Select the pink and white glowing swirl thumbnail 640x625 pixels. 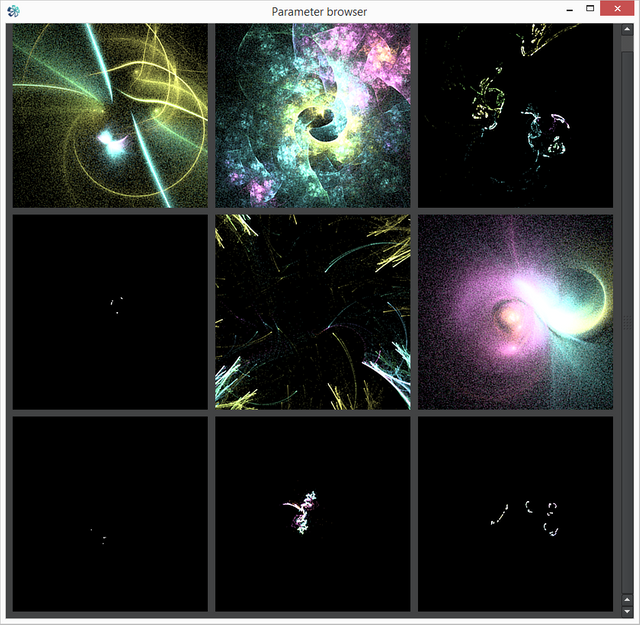(515, 312)
